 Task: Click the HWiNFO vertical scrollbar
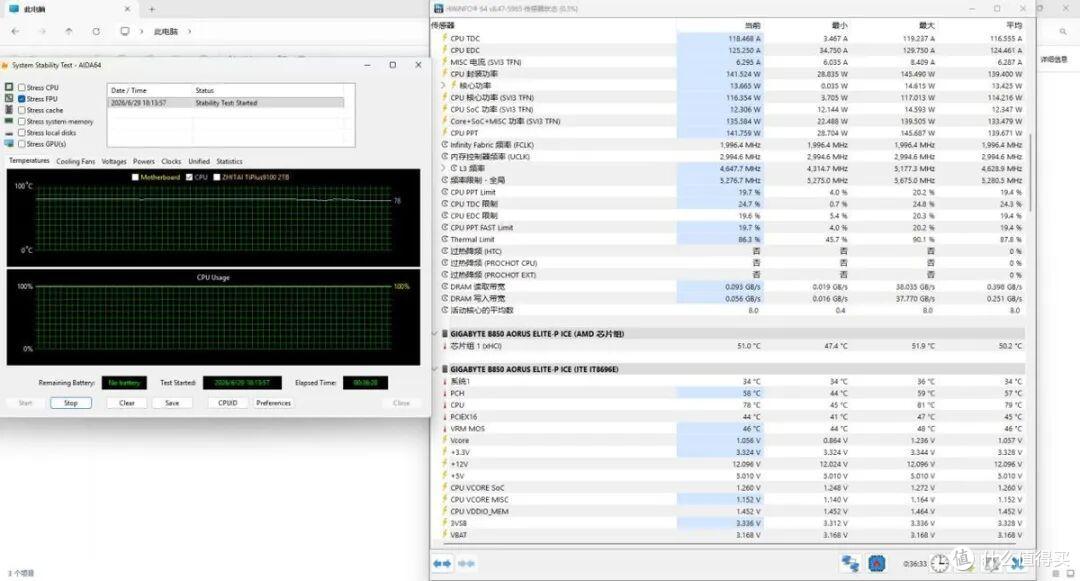[1030, 172]
